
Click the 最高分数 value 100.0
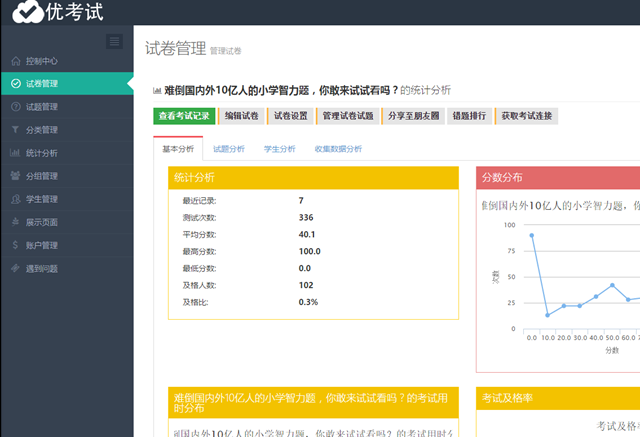(309, 251)
